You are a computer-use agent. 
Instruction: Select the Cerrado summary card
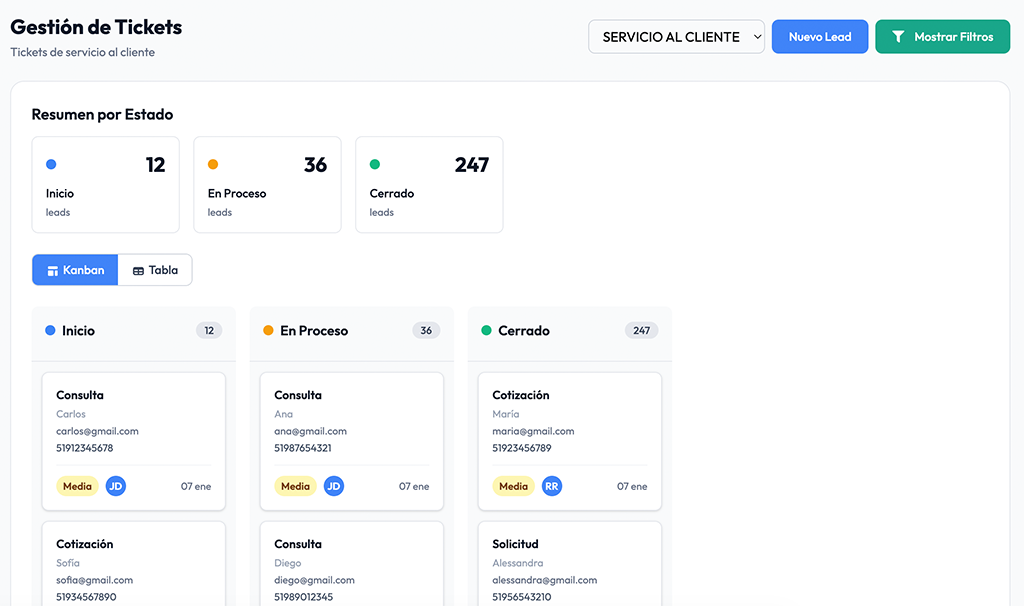click(429, 185)
